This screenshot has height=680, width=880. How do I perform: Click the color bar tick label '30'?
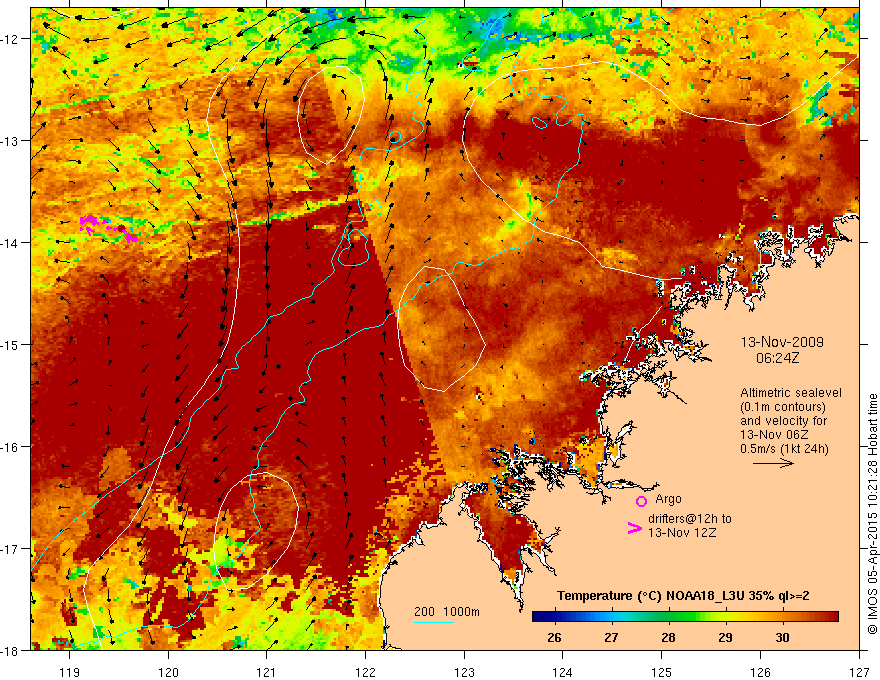coord(782,637)
